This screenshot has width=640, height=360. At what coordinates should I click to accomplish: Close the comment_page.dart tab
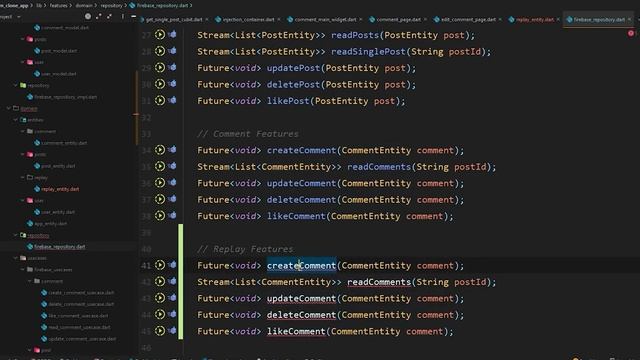[425, 19]
